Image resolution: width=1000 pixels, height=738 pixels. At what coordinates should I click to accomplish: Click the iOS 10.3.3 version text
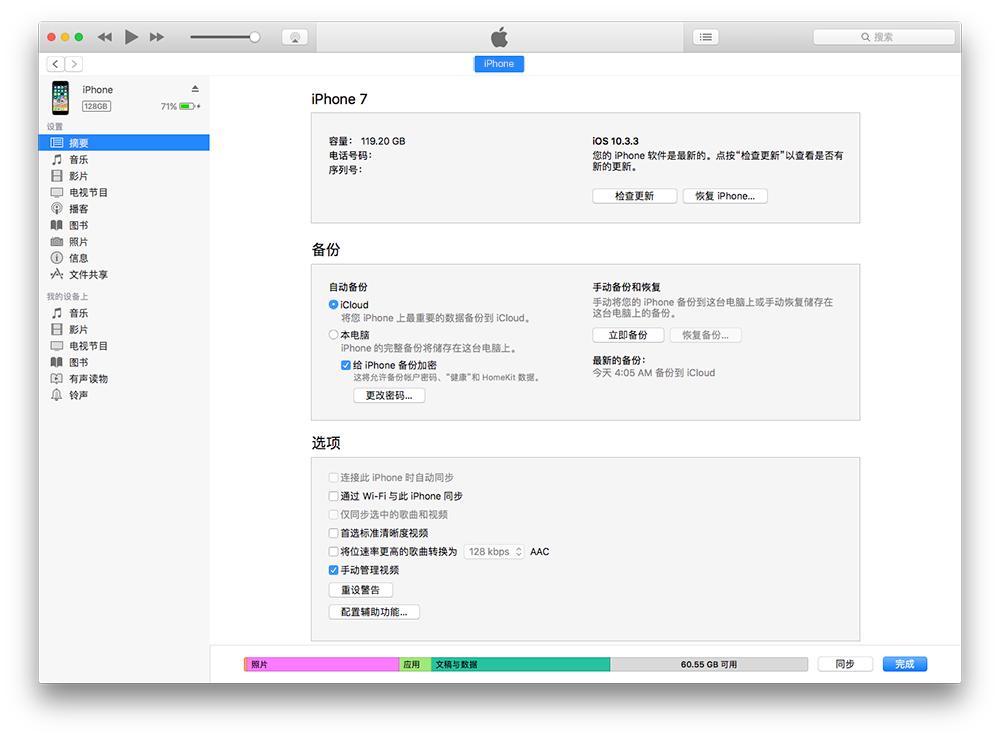click(615, 141)
